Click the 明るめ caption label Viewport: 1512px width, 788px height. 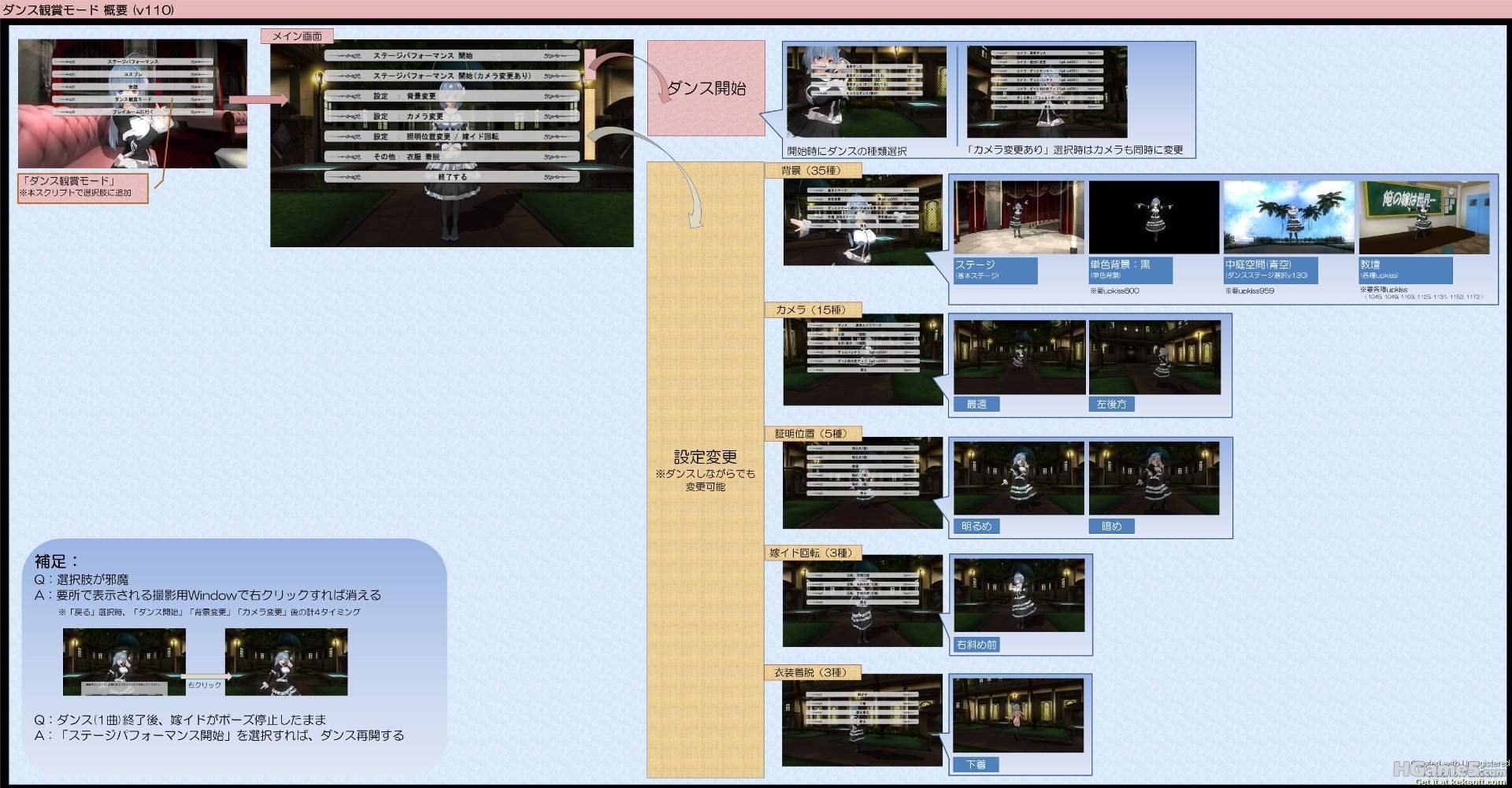pyautogui.click(x=976, y=527)
